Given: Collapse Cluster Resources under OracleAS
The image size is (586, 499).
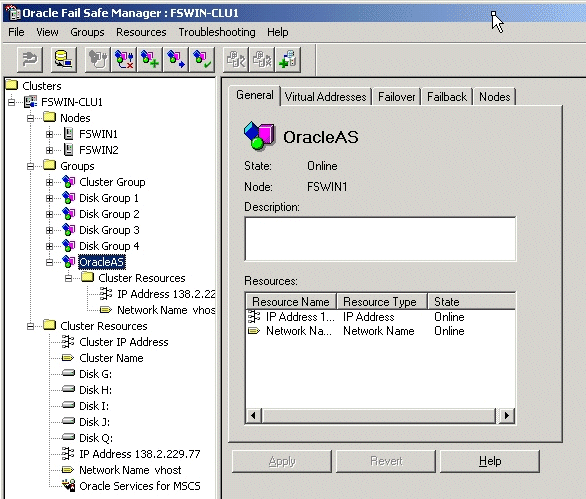Looking at the screenshot, I should [68, 278].
